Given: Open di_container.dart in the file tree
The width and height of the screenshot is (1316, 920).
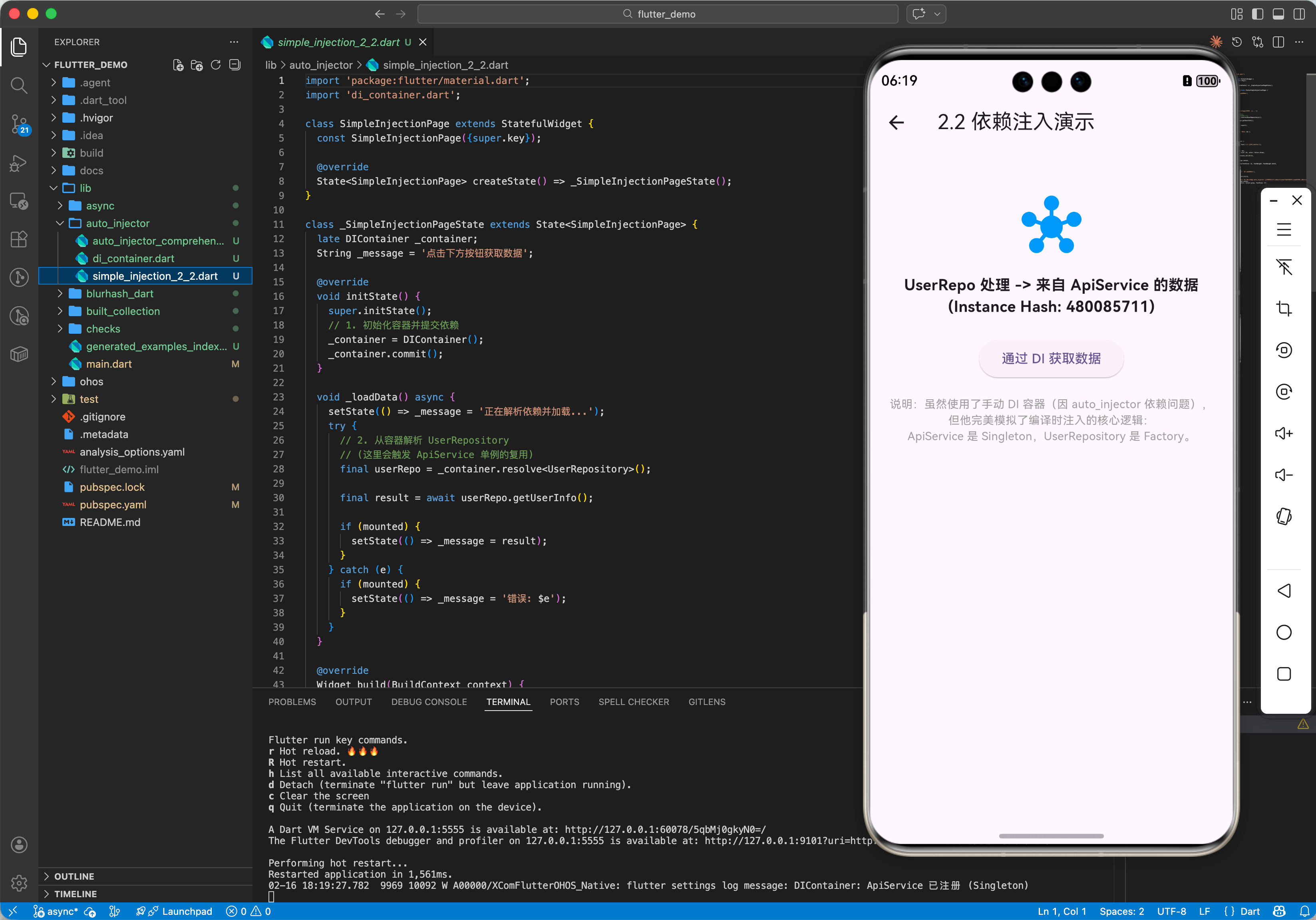Looking at the screenshot, I should (133, 259).
